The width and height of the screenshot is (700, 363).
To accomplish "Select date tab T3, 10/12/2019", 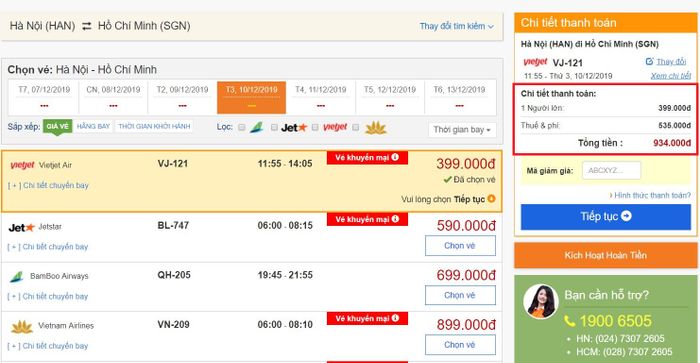I will pyautogui.click(x=251, y=97).
